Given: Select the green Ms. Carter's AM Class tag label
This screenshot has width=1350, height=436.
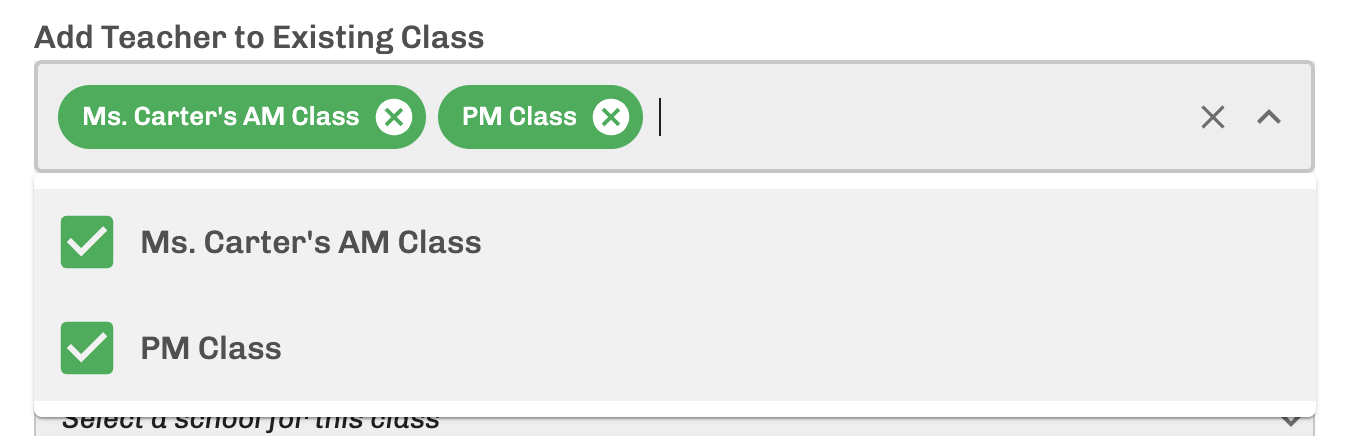Looking at the screenshot, I should (221, 117).
